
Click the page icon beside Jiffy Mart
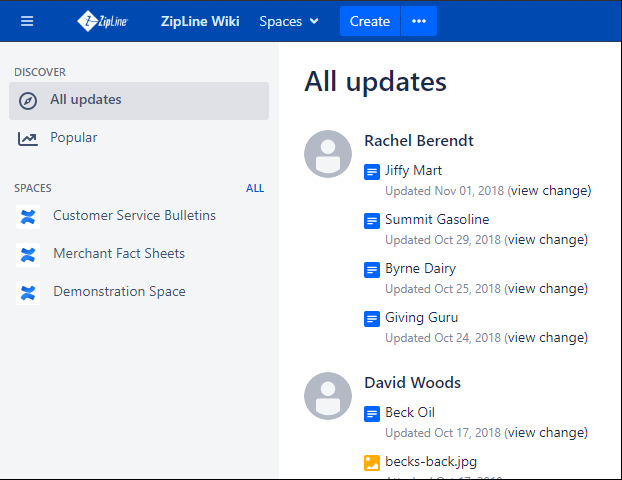pyautogui.click(x=372, y=172)
